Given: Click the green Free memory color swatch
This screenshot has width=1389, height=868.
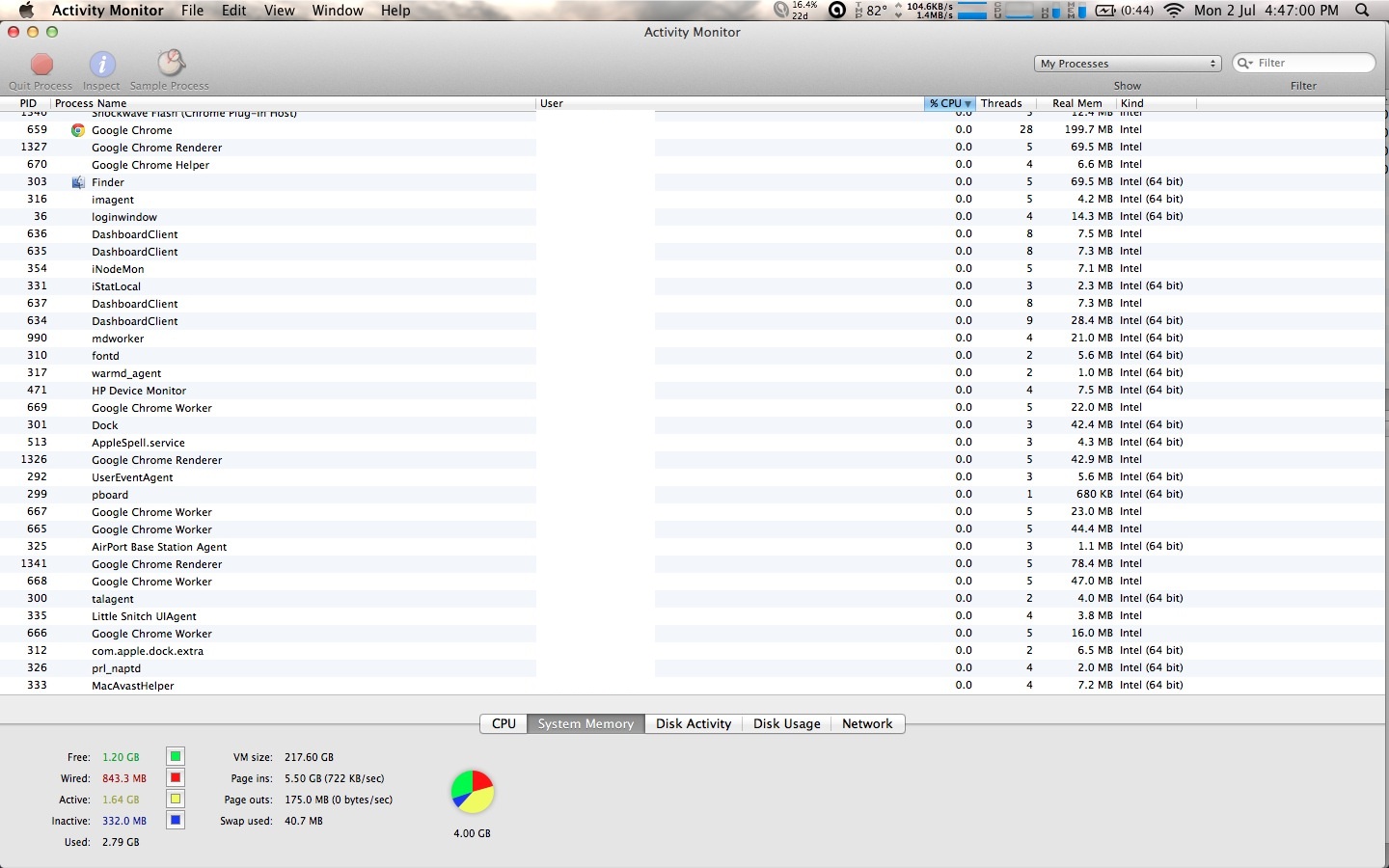Looking at the screenshot, I should (176, 756).
